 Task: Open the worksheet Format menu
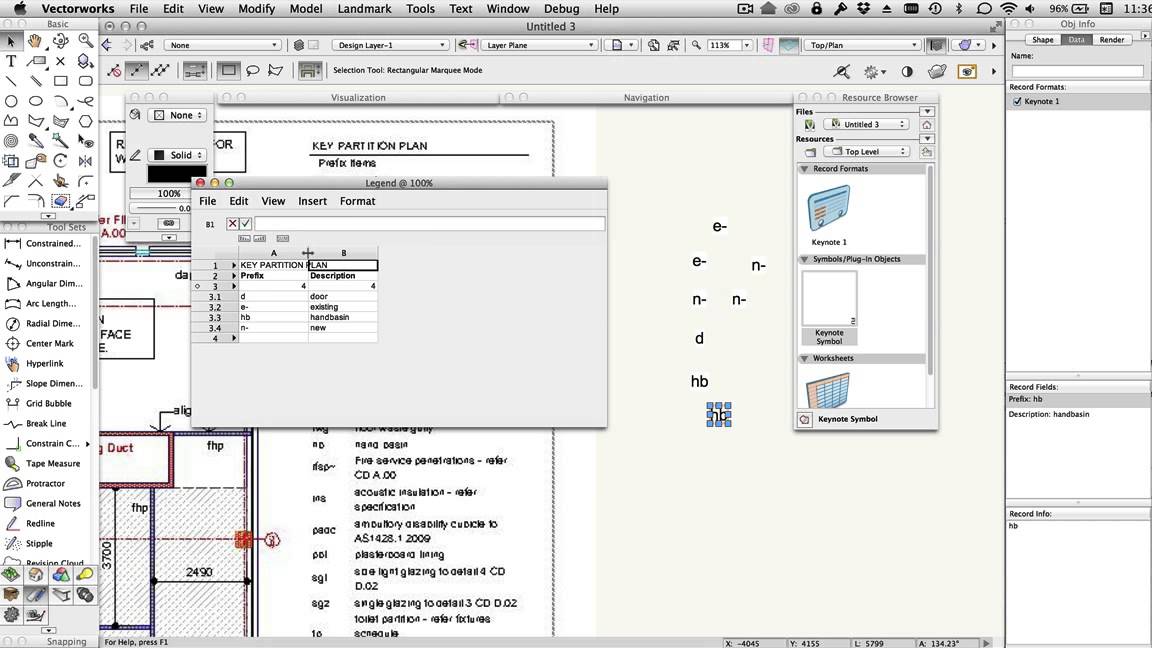point(357,201)
